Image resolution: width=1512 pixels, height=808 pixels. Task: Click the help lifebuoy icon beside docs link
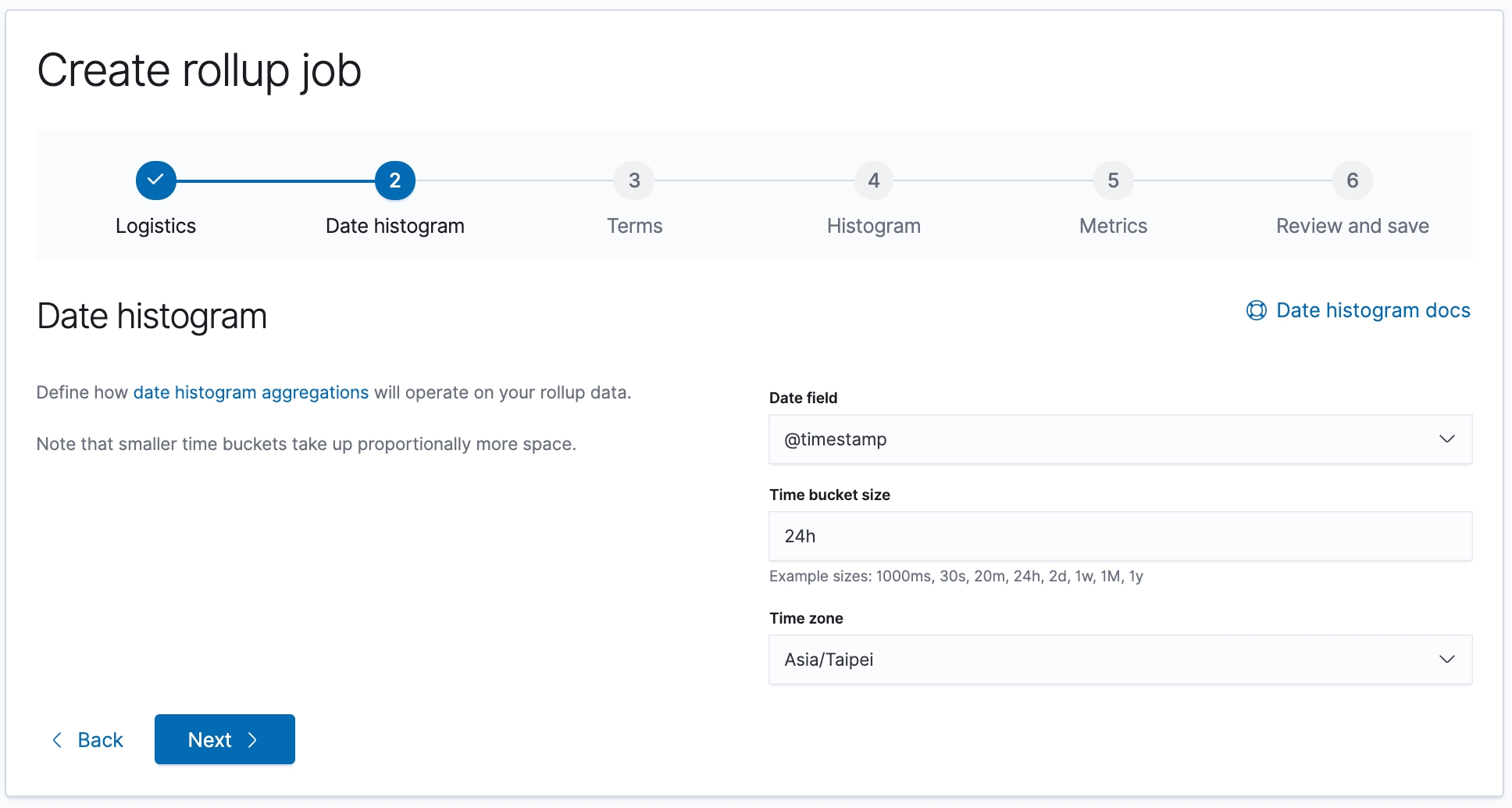click(1256, 311)
